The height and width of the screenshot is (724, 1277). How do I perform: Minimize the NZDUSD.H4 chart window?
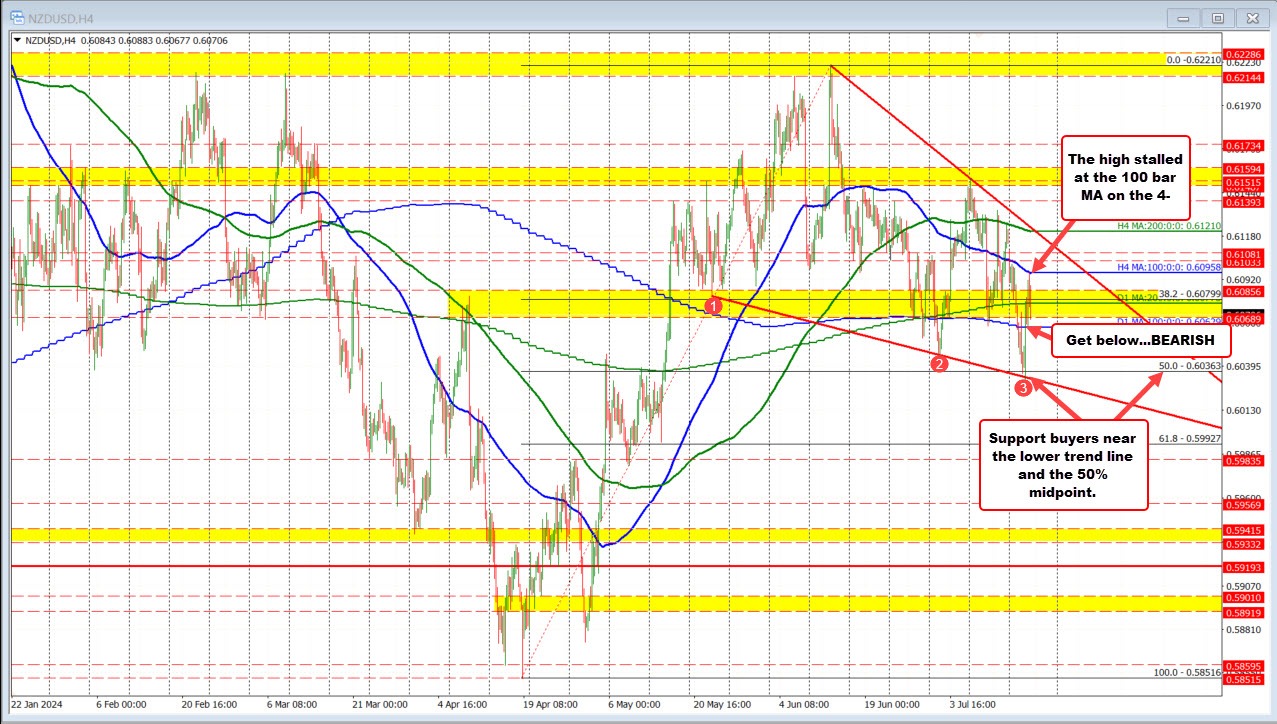pyautogui.click(x=1183, y=18)
